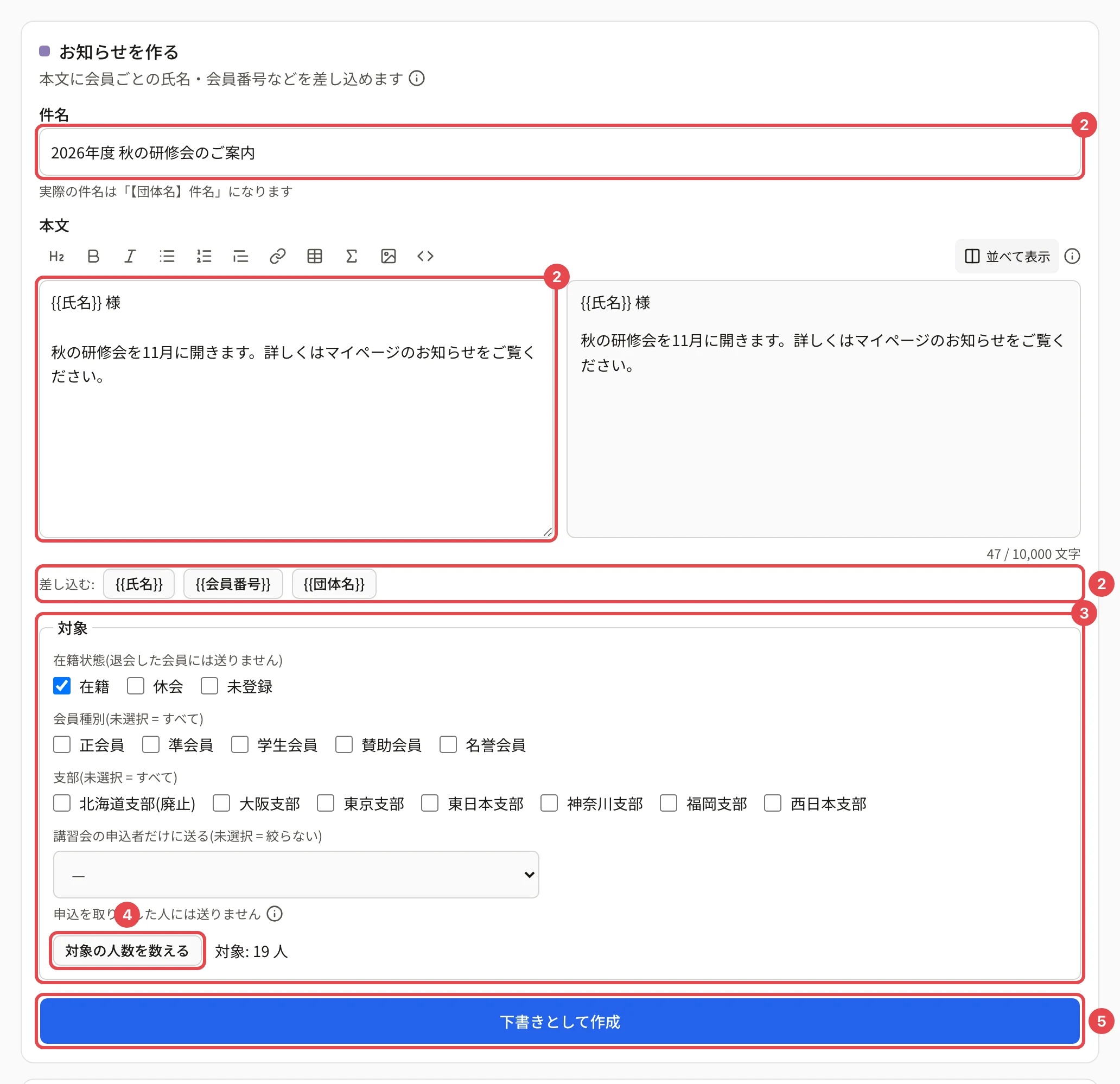Check the 北海道支部(廃止) branch
1120x1084 pixels.
click(62, 803)
